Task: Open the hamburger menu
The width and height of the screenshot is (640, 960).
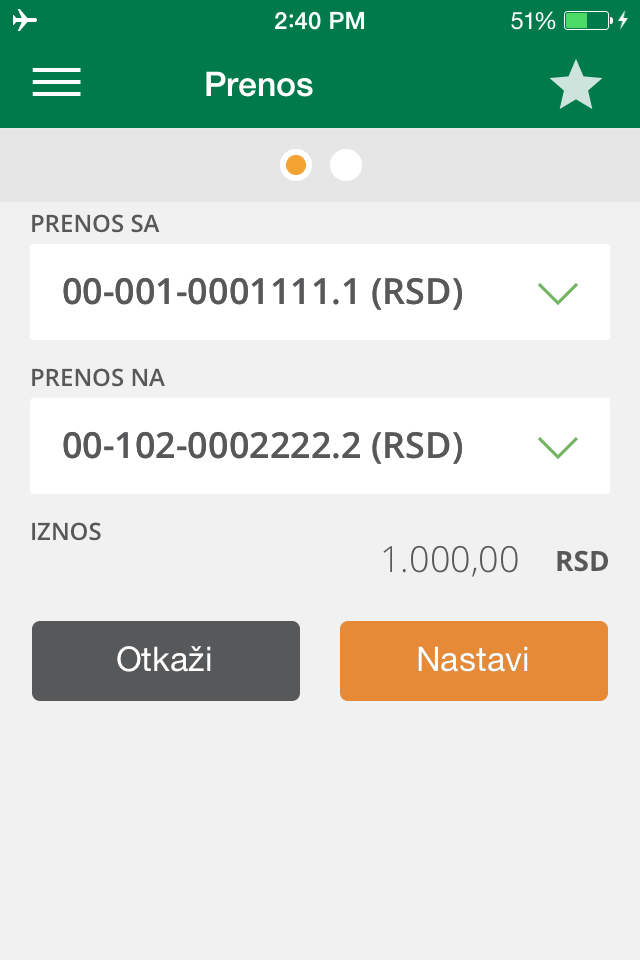Action: pyautogui.click(x=57, y=83)
